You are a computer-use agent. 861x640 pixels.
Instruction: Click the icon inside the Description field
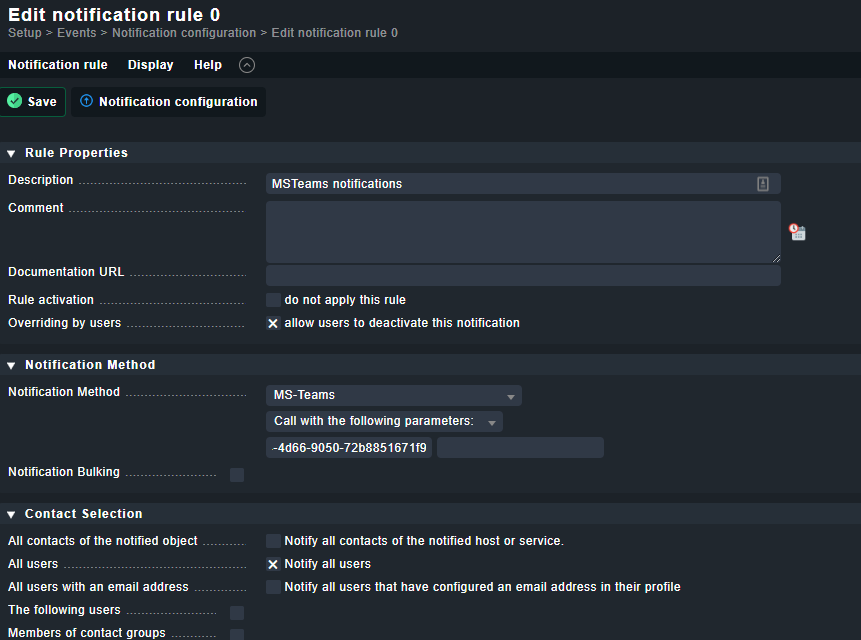(763, 184)
